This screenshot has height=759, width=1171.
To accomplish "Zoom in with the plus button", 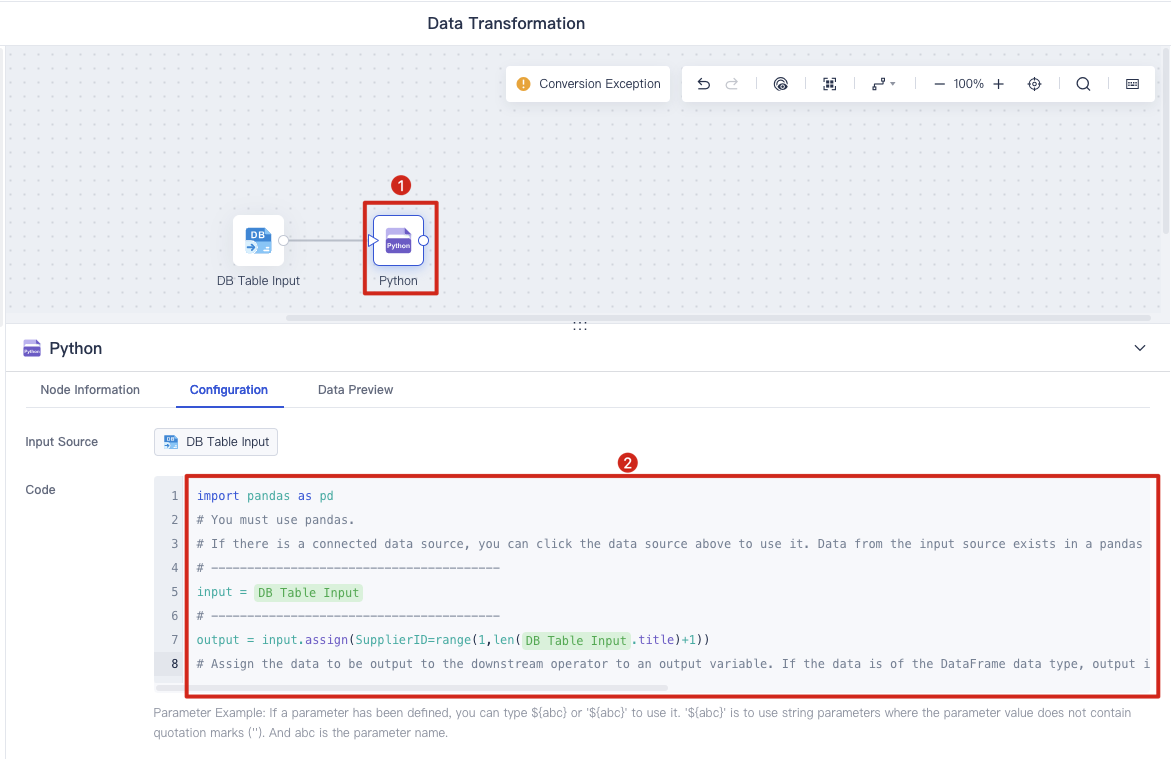I will point(998,84).
